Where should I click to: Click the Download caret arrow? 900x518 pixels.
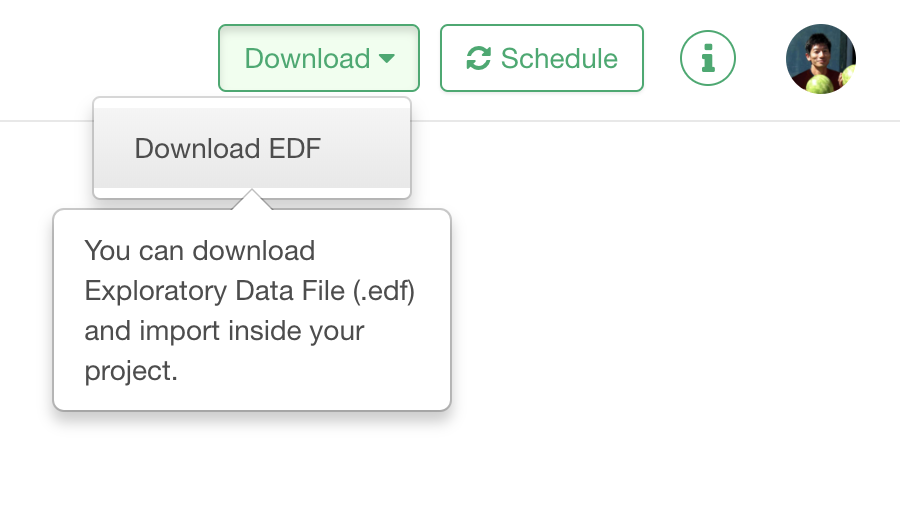click(x=387, y=59)
